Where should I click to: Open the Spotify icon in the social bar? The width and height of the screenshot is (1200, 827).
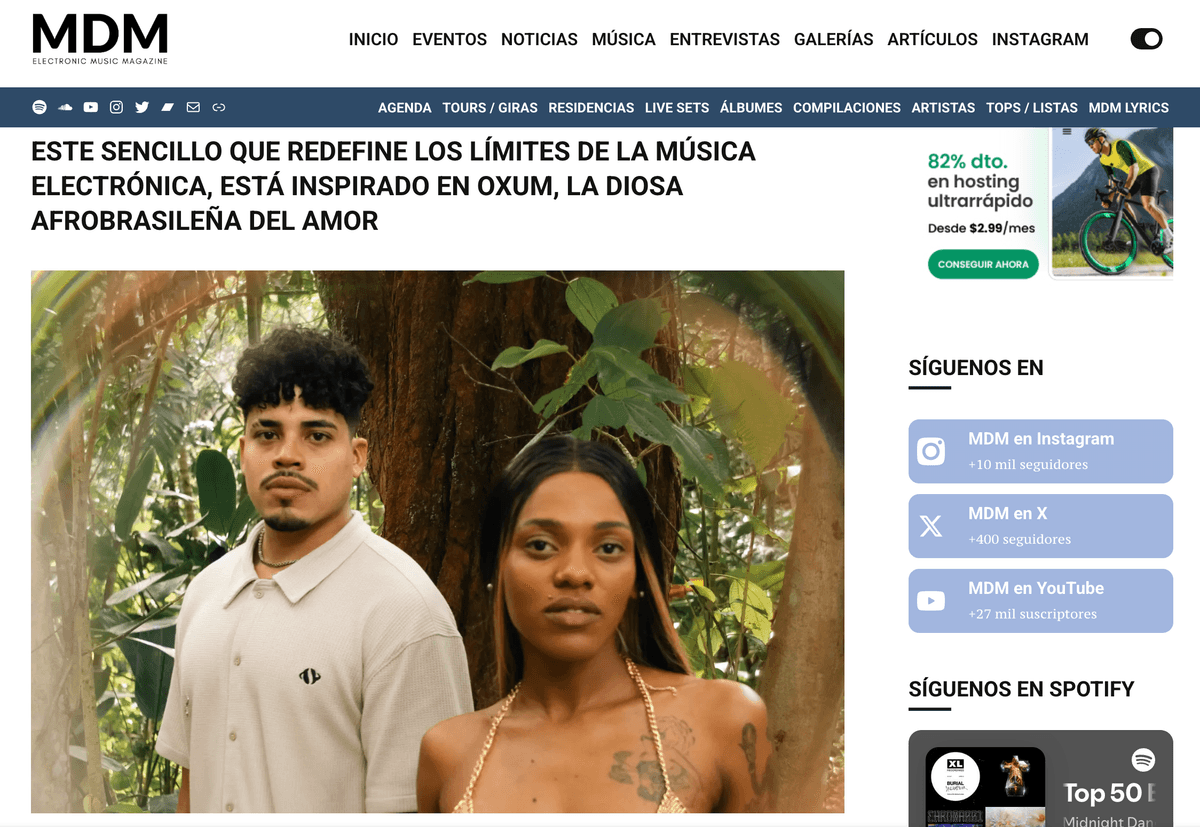point(40,107)
